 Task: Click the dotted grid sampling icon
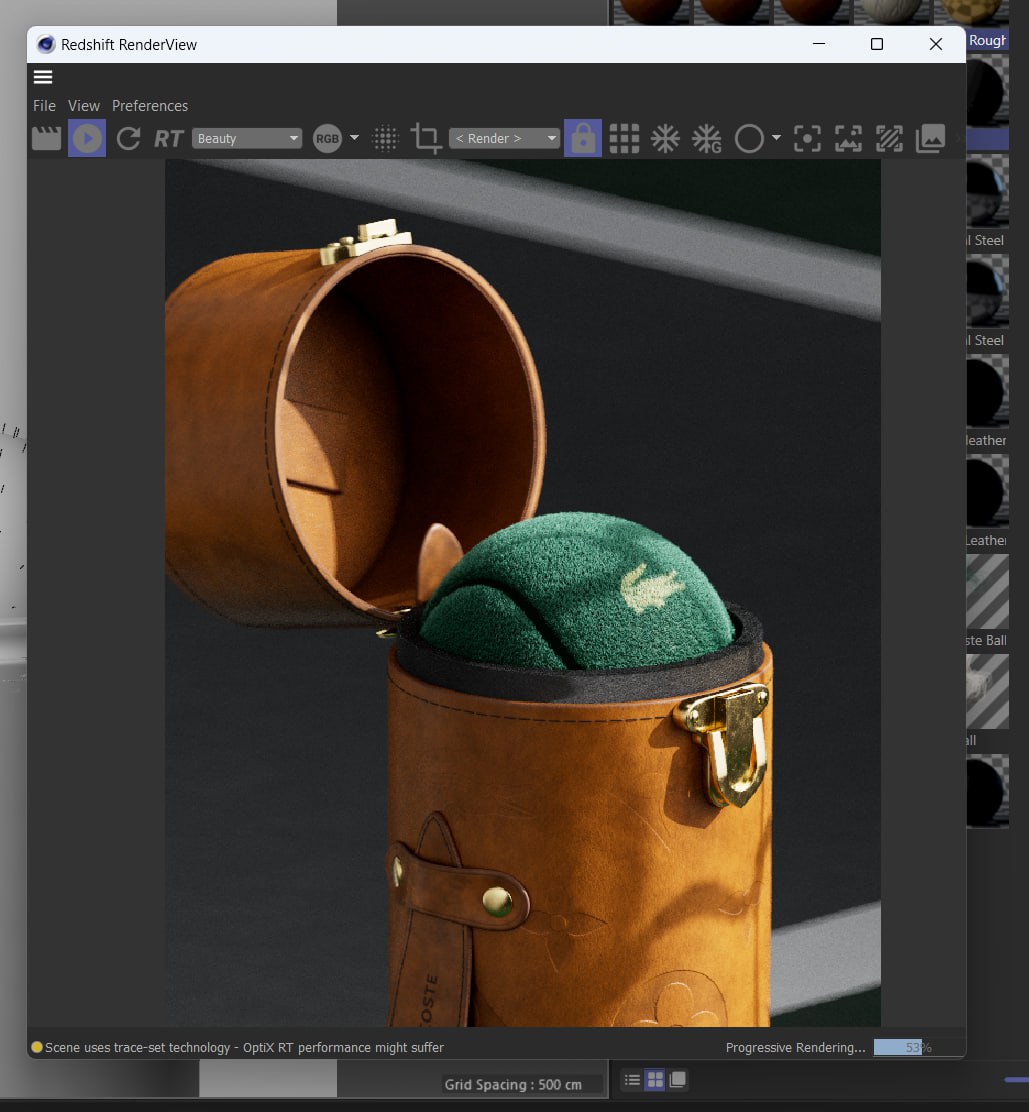(385, 138)
